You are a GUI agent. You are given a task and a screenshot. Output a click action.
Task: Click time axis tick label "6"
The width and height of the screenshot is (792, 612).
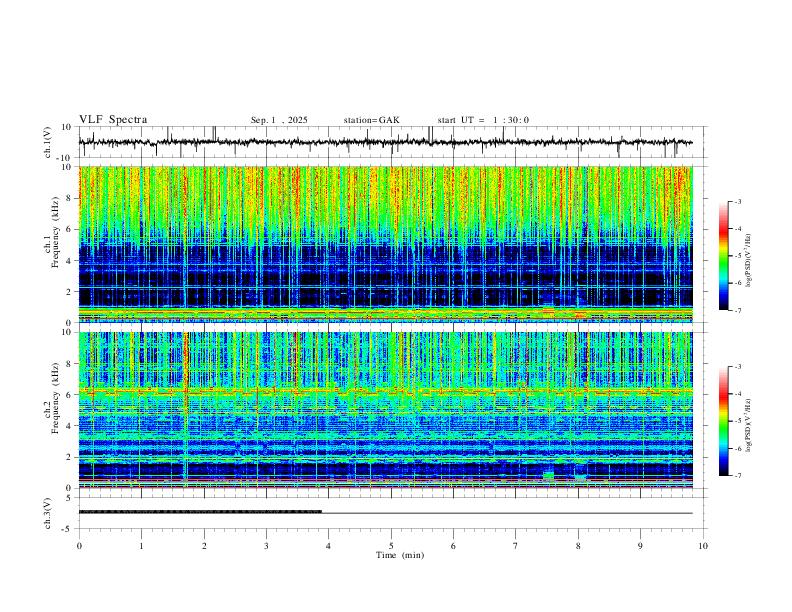coord(453,546)
